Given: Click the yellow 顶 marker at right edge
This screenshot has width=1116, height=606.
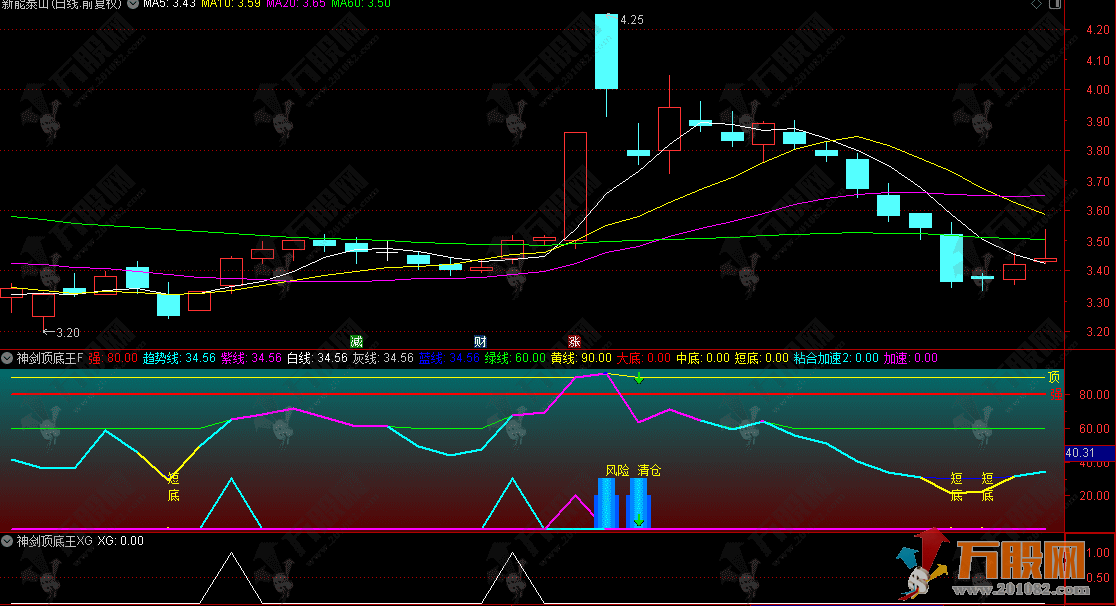Looking at the screenshot, I should [1053, 378].
